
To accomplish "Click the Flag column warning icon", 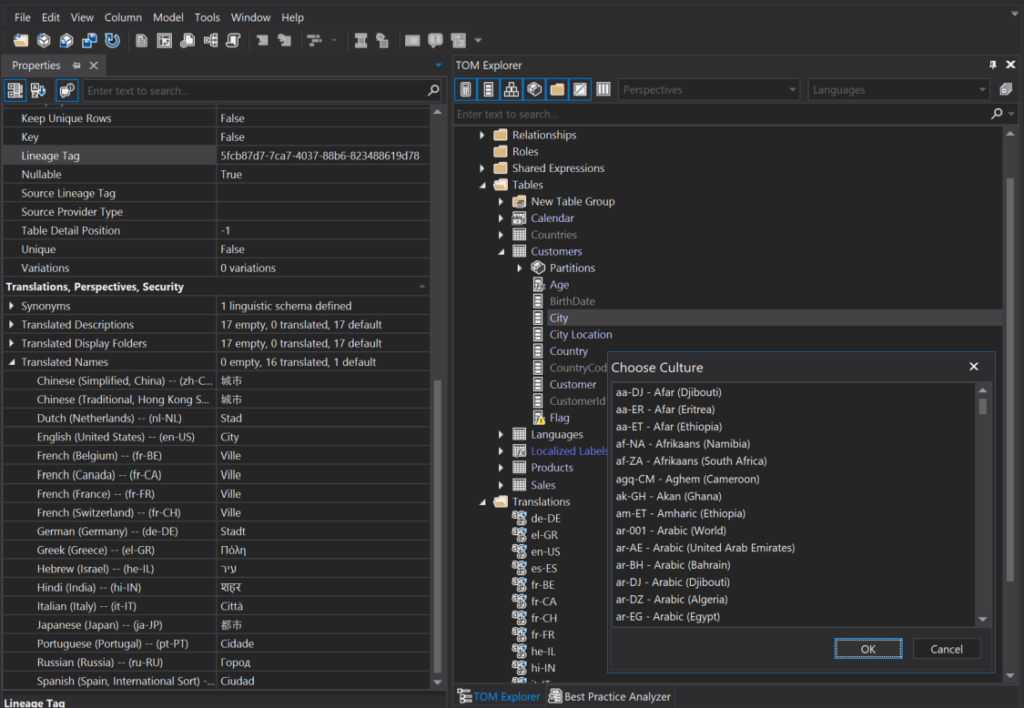I will point(538,418).
